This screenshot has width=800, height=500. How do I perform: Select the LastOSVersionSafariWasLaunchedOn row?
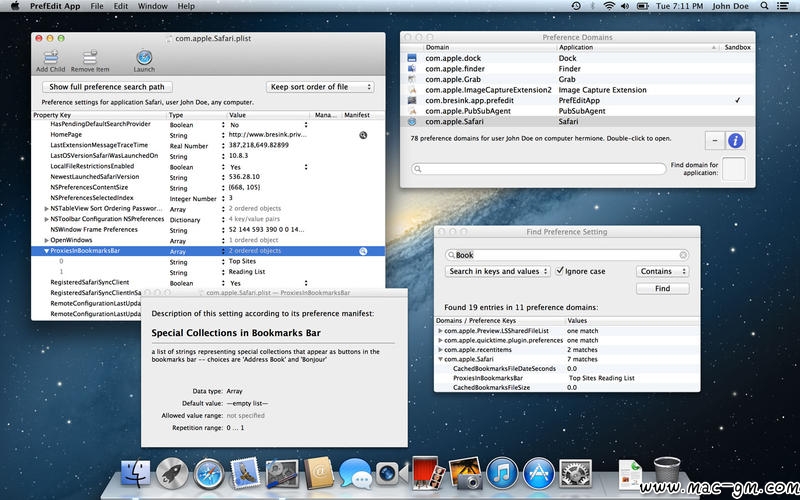coord(208,156)
